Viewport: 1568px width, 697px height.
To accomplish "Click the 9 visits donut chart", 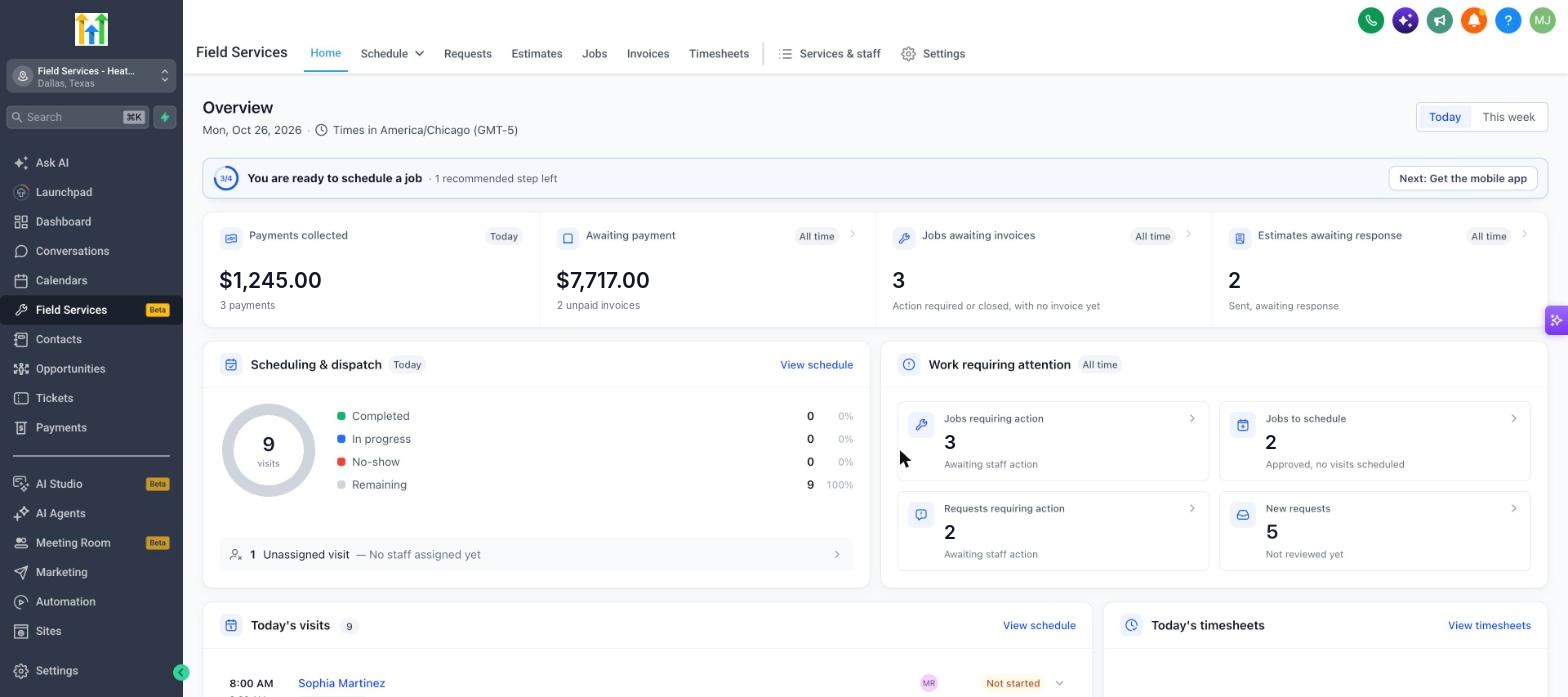I will pos(268,451).
